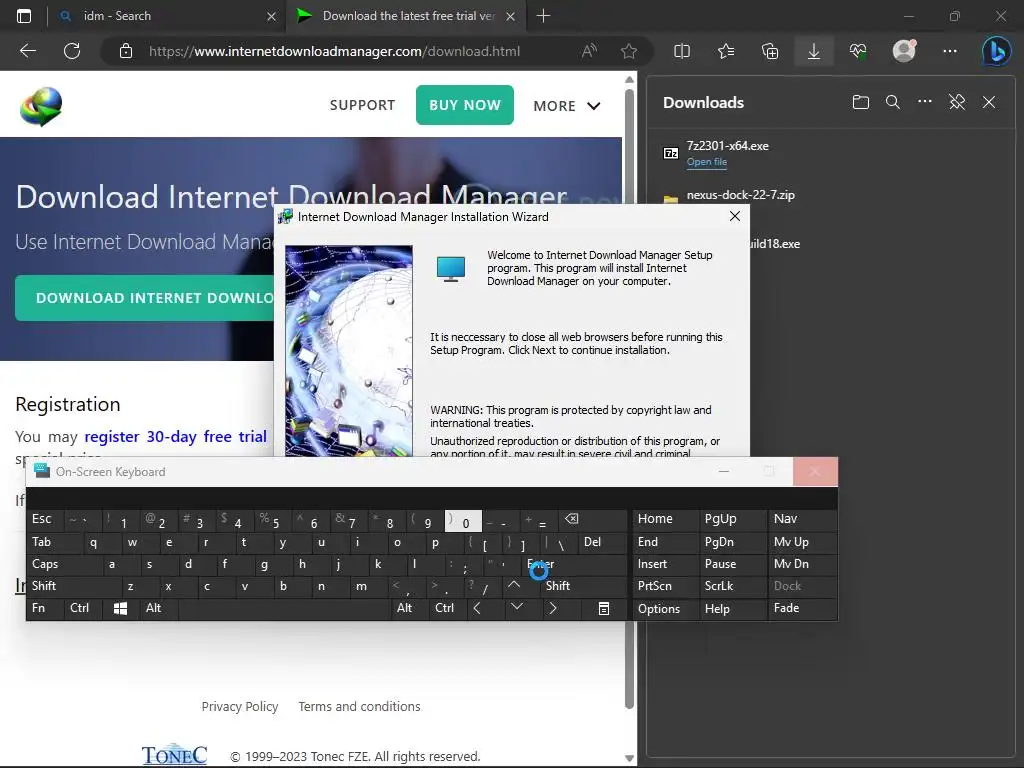Click the menu key on On-Screen Keyboard

603,609
